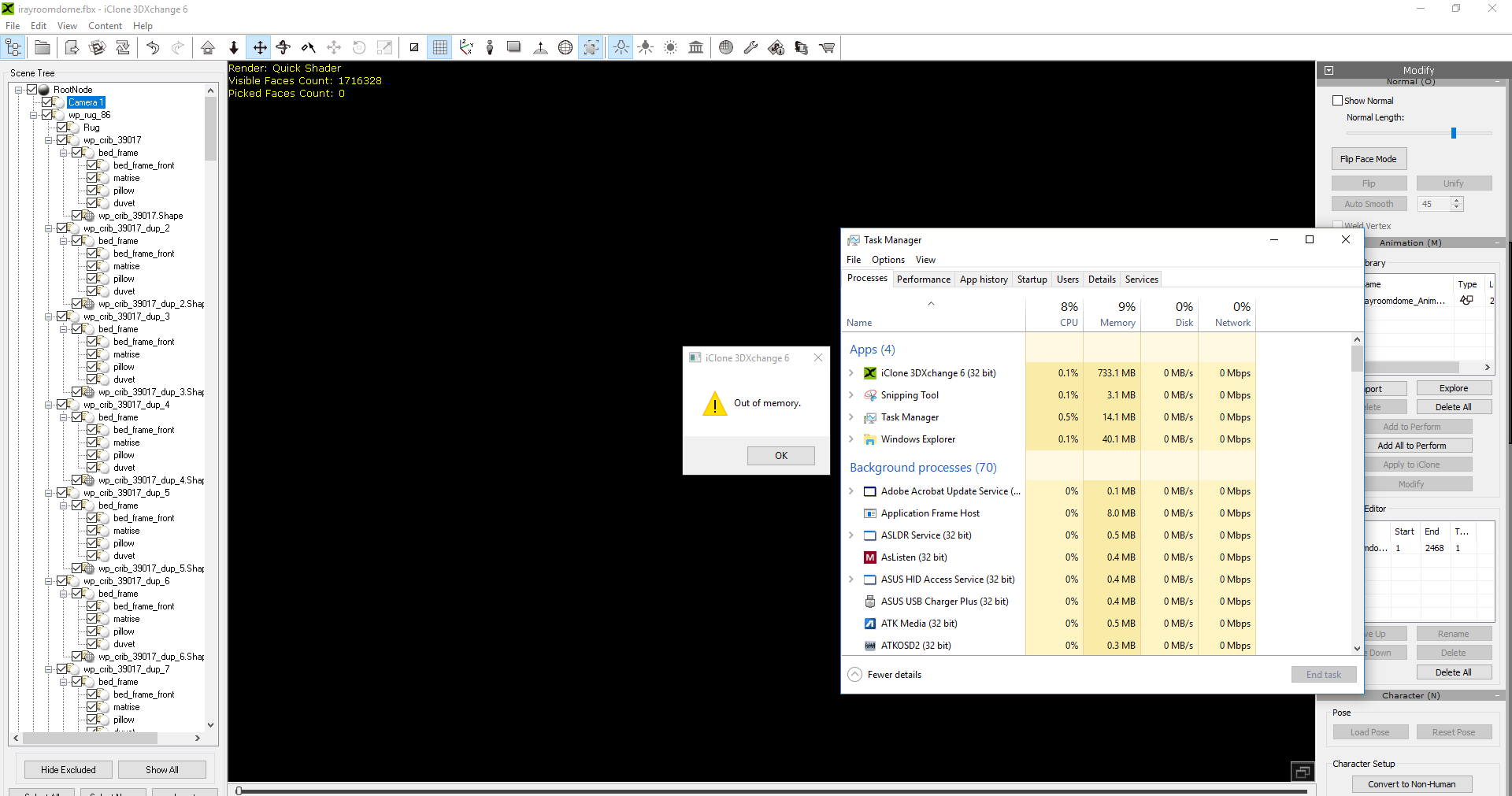Open Options menu in Task Manager
Screen dimensions: 1512x796
888,260
